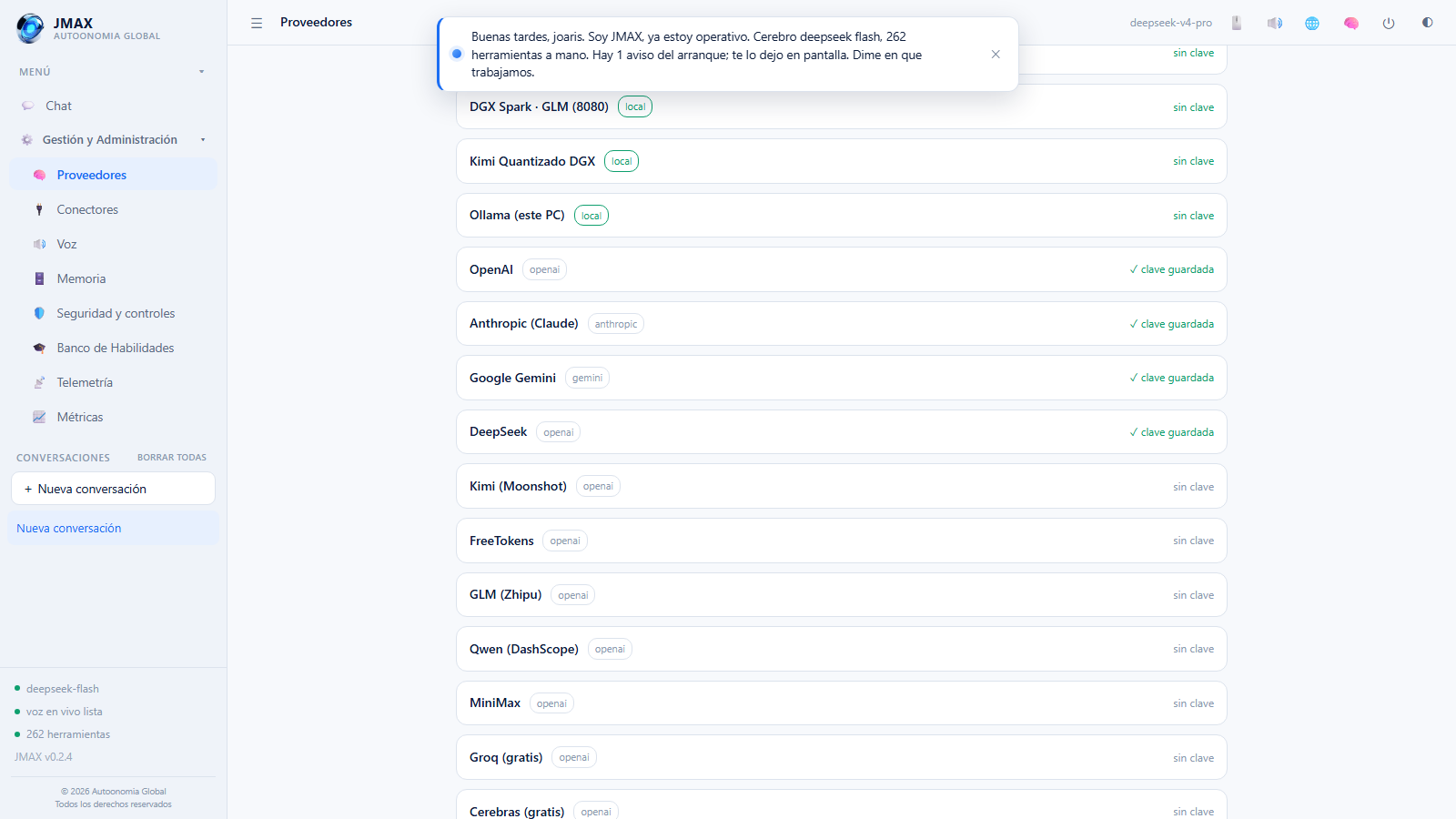
Task: Open the hamburger menu beside Proveedores title
Action: [x=257, y=23]
